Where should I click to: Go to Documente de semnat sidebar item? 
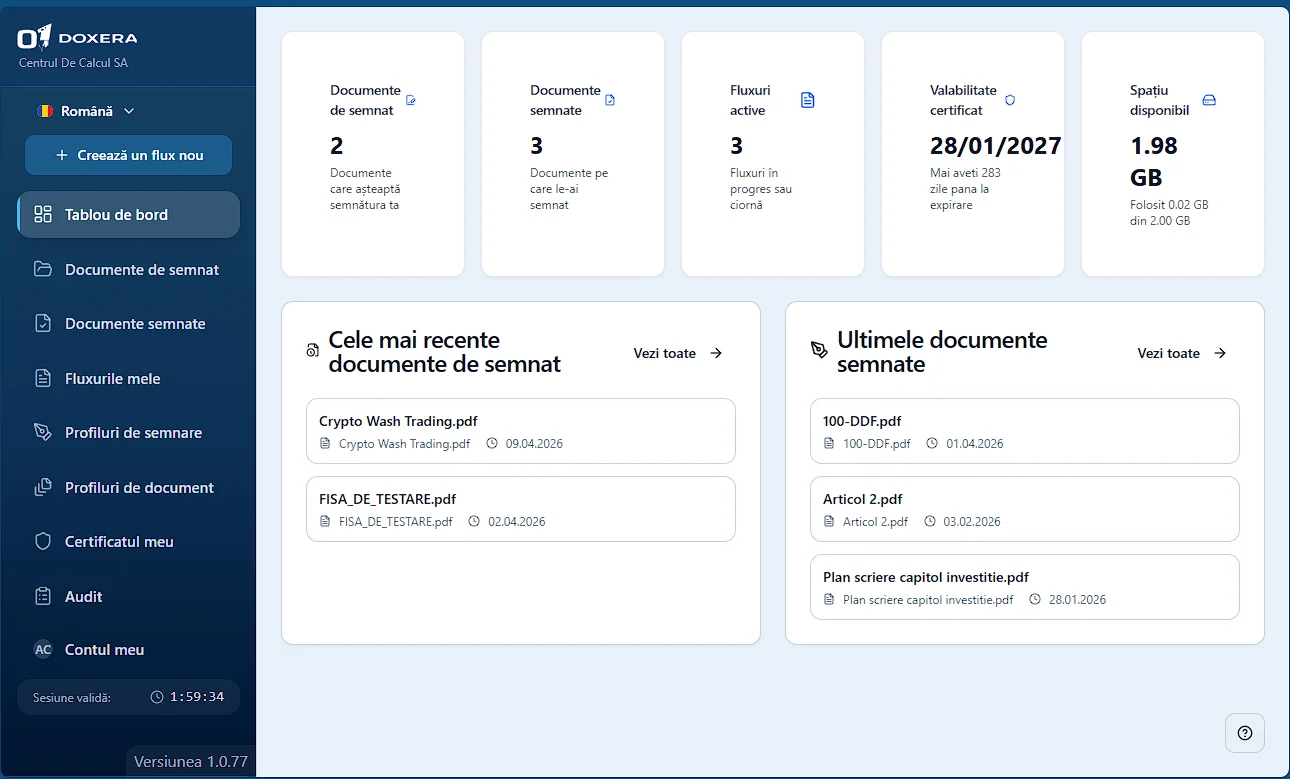(129, 269)
